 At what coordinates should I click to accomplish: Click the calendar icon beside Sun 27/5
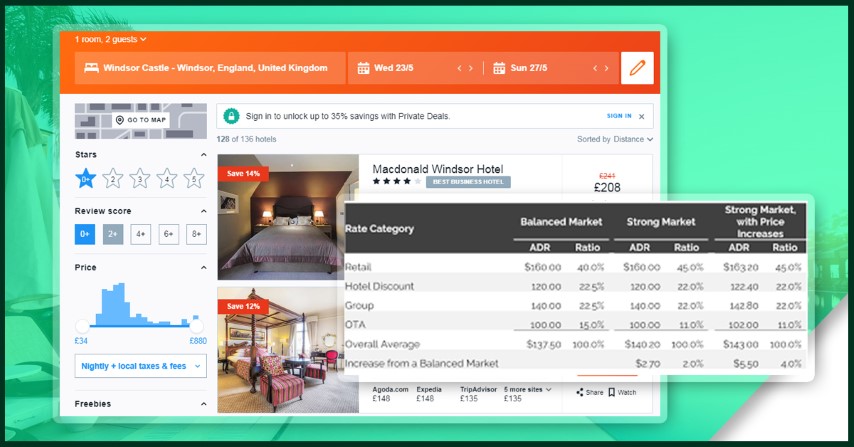(499, 68)
